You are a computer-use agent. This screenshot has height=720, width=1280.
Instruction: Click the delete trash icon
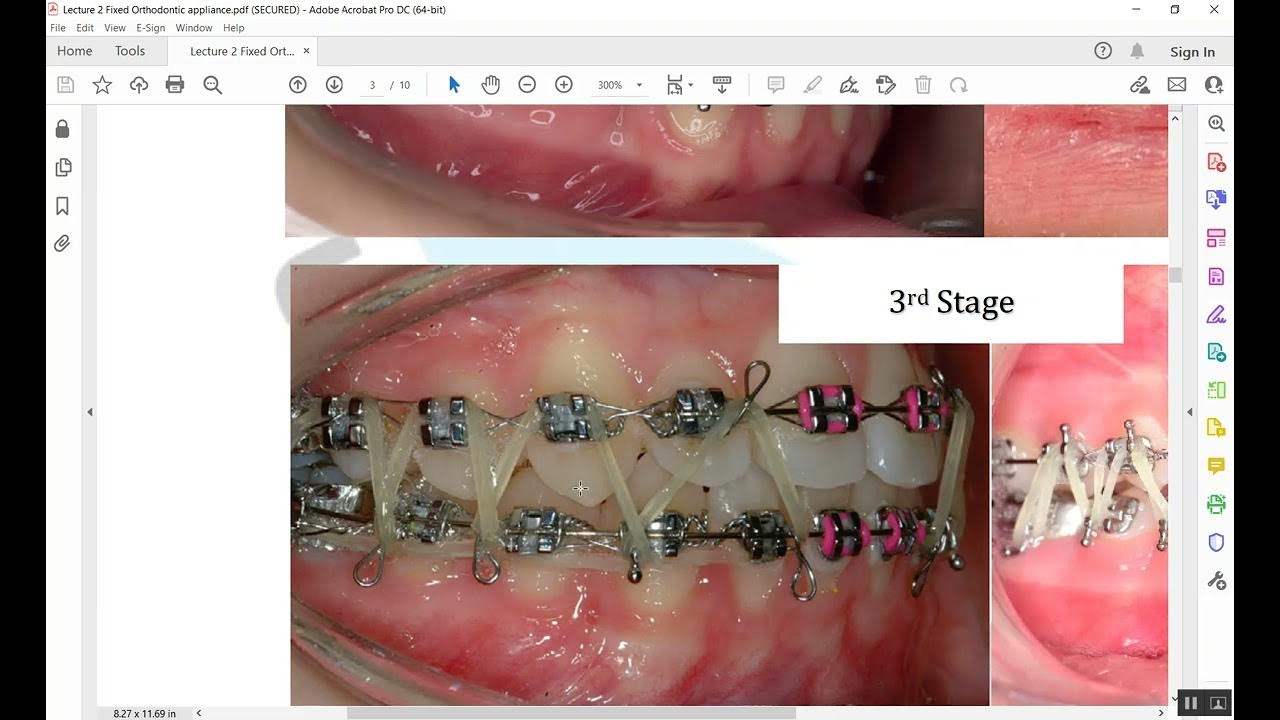[923, 85]
